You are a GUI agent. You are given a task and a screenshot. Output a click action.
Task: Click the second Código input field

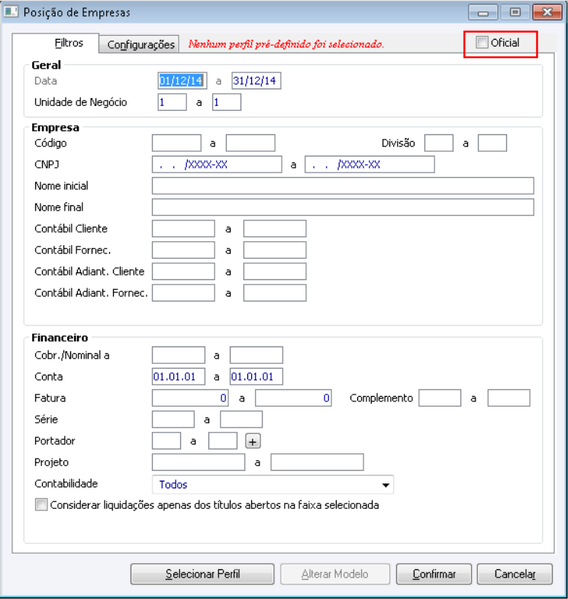pos(251,143)
